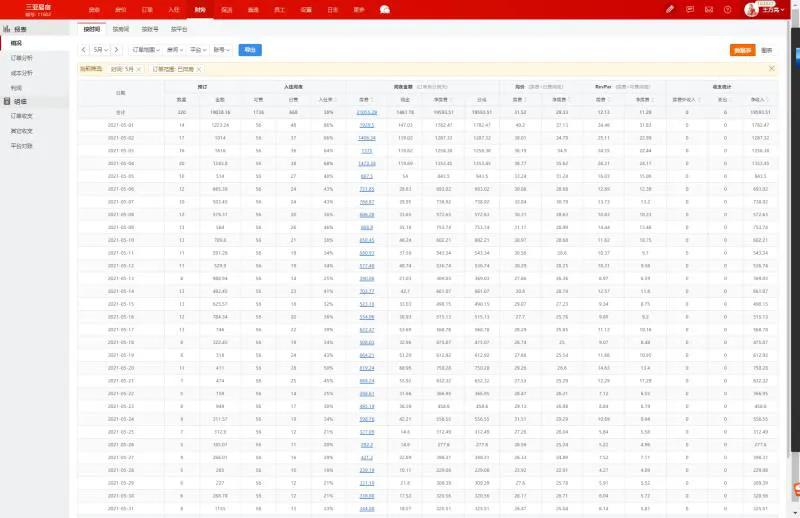Click the 2021-05-14 date cell
Viewport: 800px width, 518px height.
[x=120, y=291]
